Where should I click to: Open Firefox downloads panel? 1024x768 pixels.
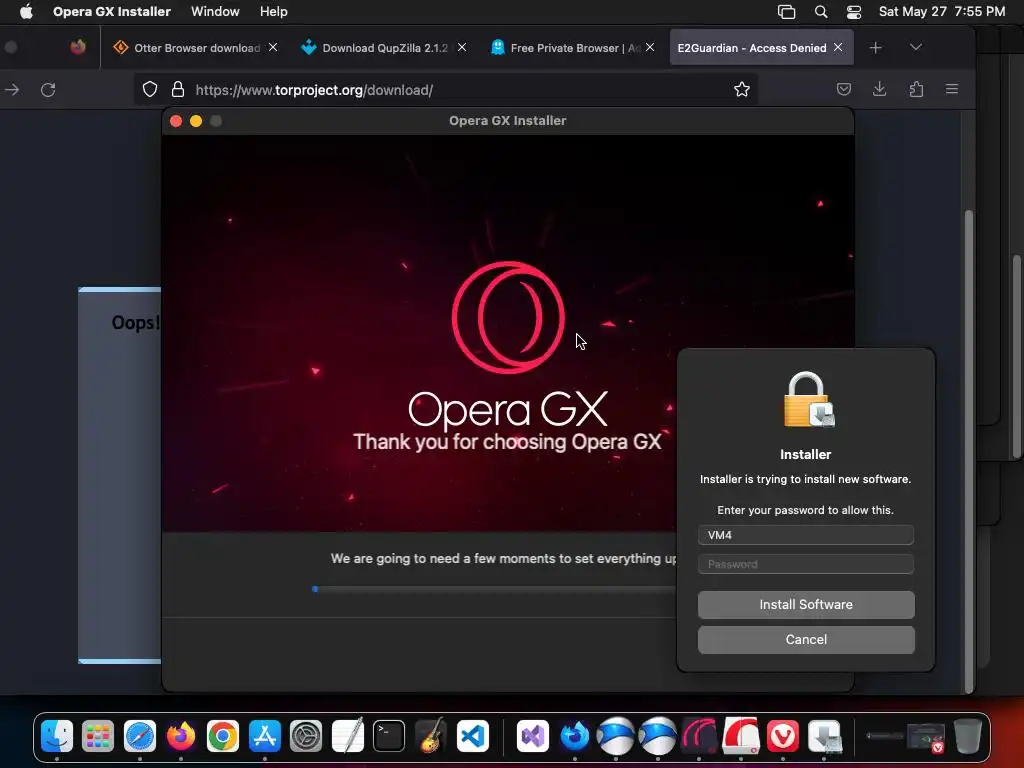pyautogui.click(x=880, y=89)
